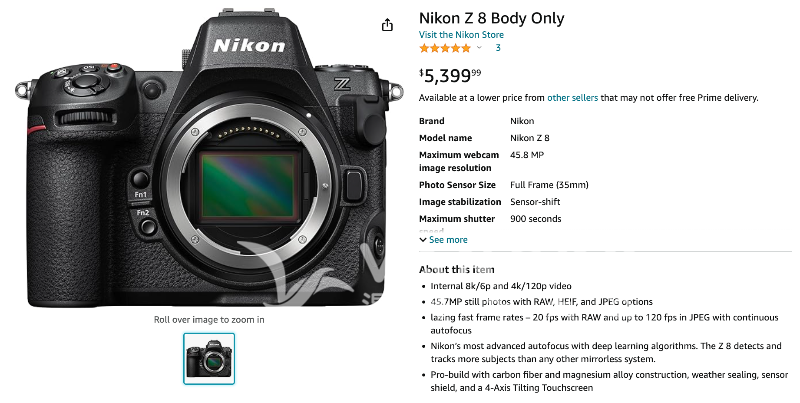800x403 pixels.
Task: Open the 3 customer ratings link
Action: [498, 48]
